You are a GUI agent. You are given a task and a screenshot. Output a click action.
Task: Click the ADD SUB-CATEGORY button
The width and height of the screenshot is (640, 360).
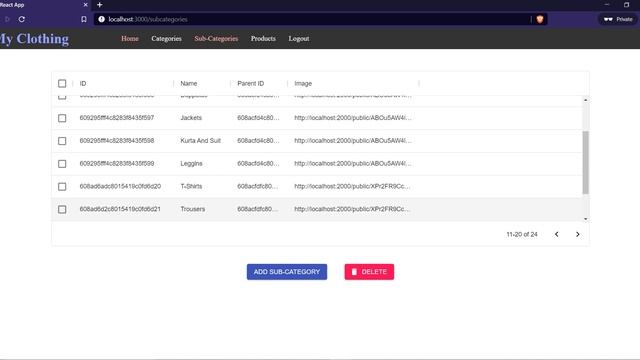coord(287,272)
